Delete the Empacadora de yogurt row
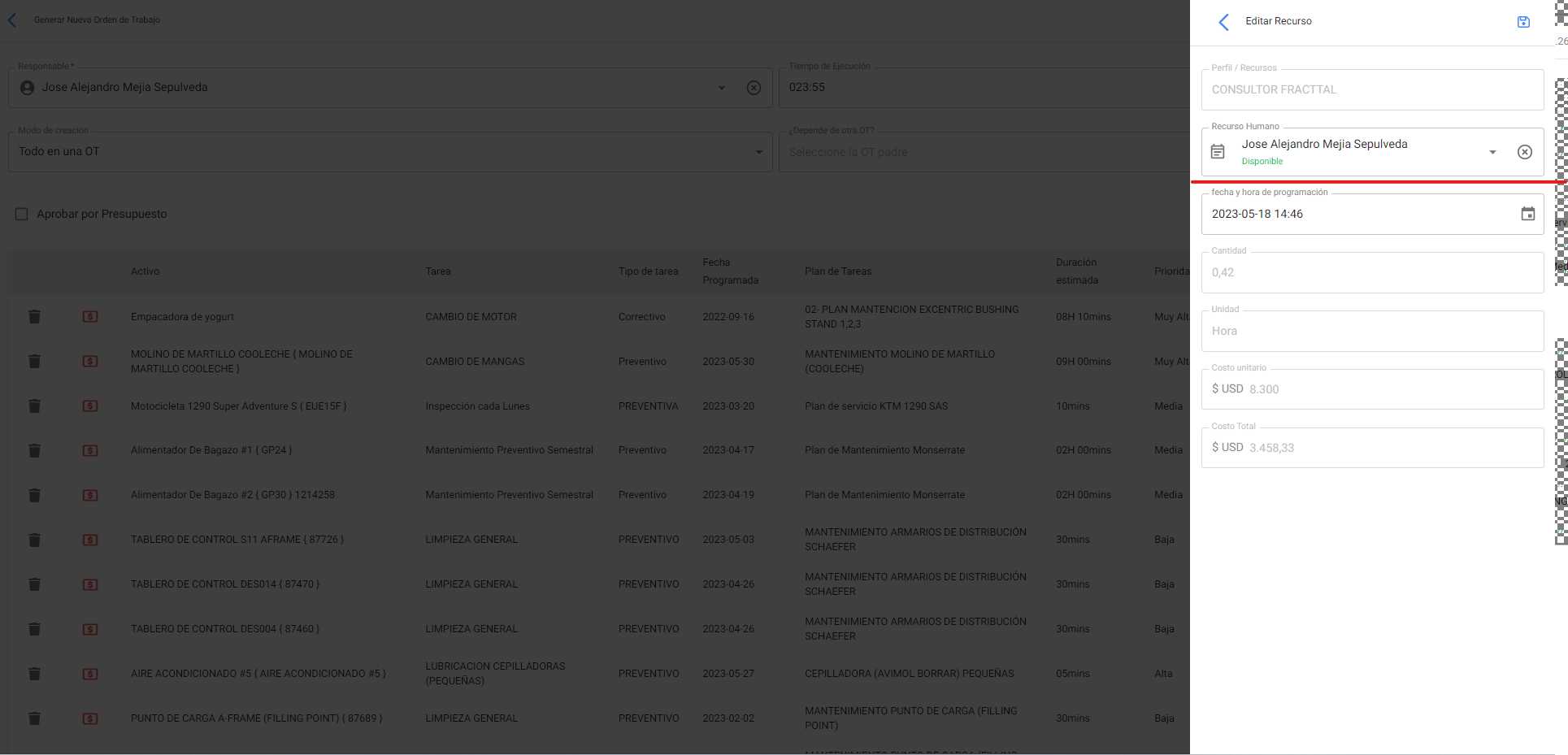Viewport: 1568px width, 755px height. click(x=34, y=317)
